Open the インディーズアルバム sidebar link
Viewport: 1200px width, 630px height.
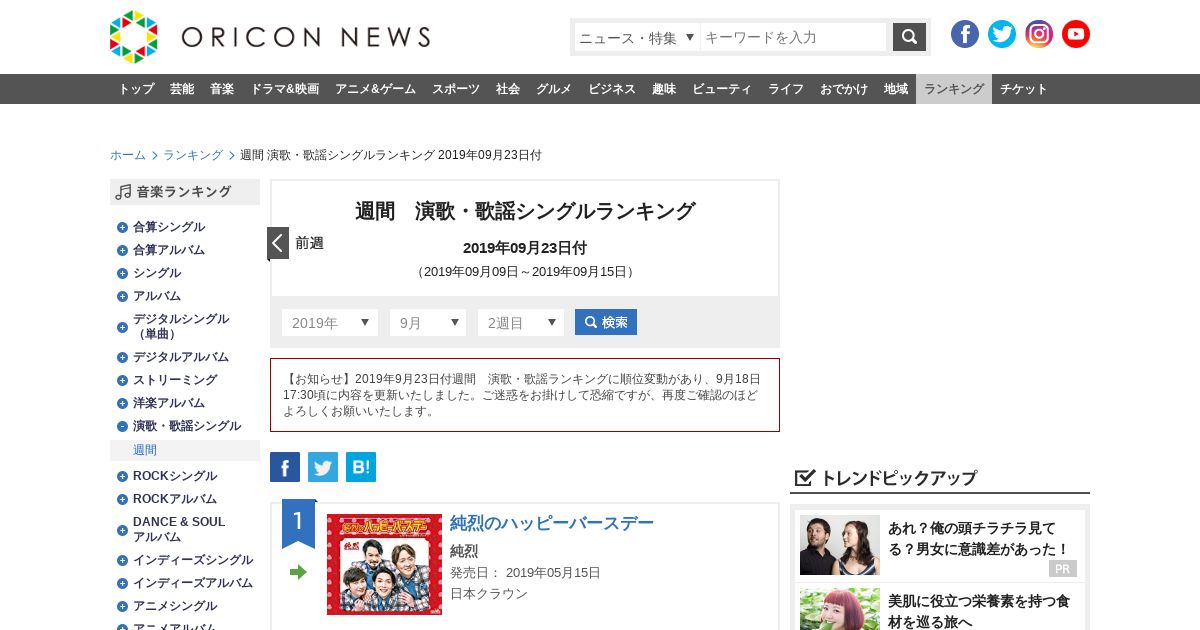(193, 583)
